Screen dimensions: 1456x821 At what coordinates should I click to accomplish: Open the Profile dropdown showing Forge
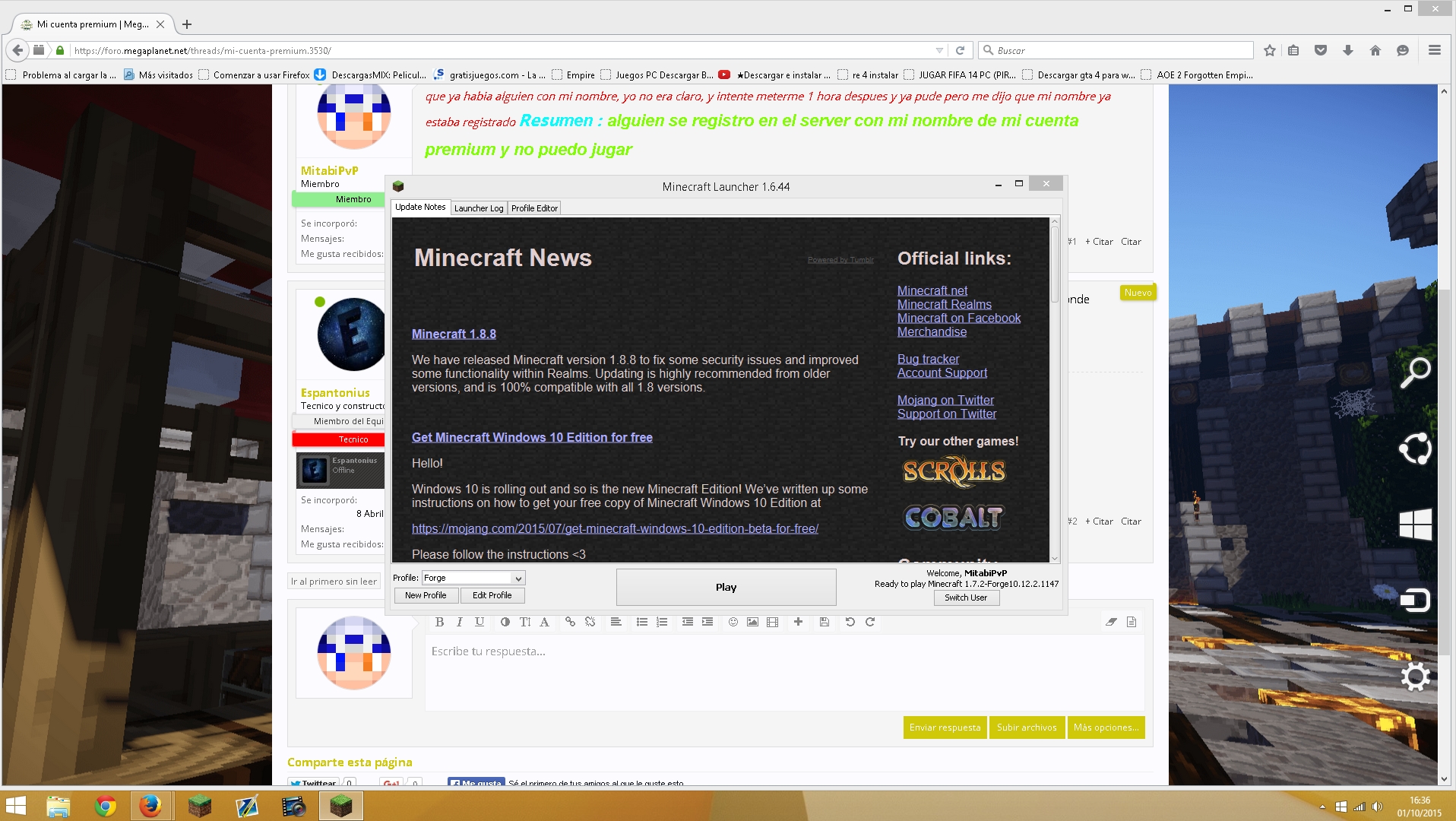click(473, 578)
